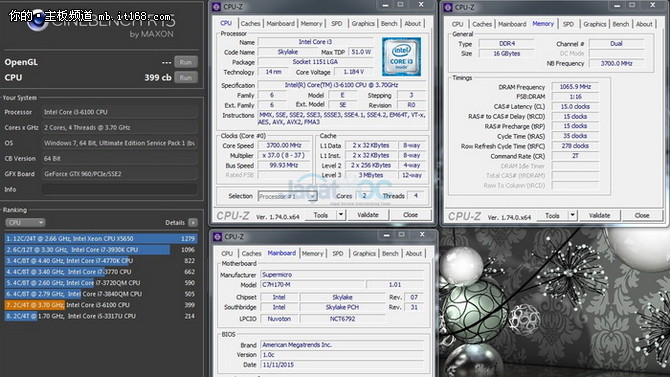Viewport: 670px width, 377px height.
Task: Open About tab in Mainboard window
Action: 414,253
